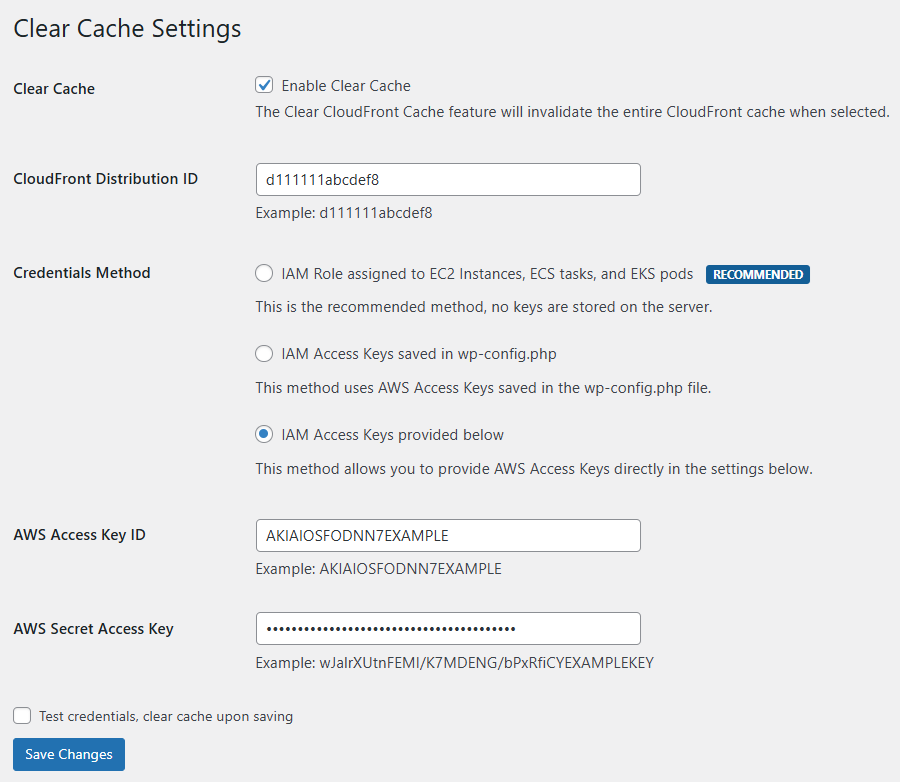Click the Credentials Method row label
Viewport: 900px width, 782px height.
(x=82, y=273)
